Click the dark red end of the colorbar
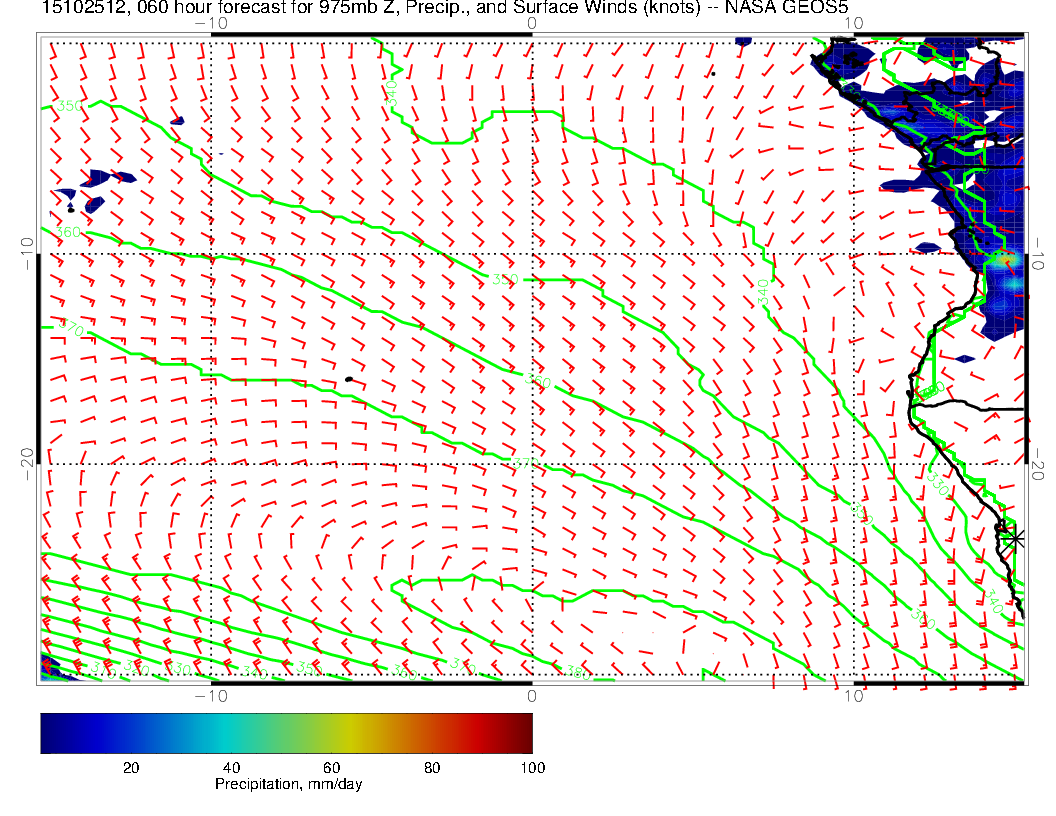Screen dimensions: 1056x816 tap(525, 732)
